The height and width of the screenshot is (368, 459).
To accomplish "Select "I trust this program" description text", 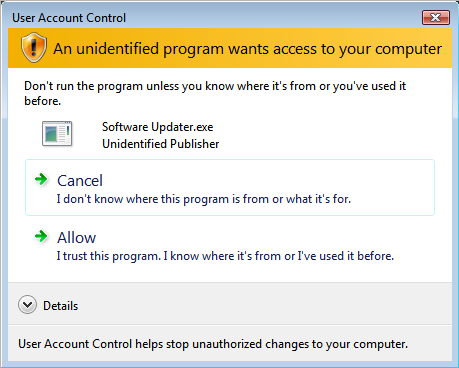I will (225, 256).
